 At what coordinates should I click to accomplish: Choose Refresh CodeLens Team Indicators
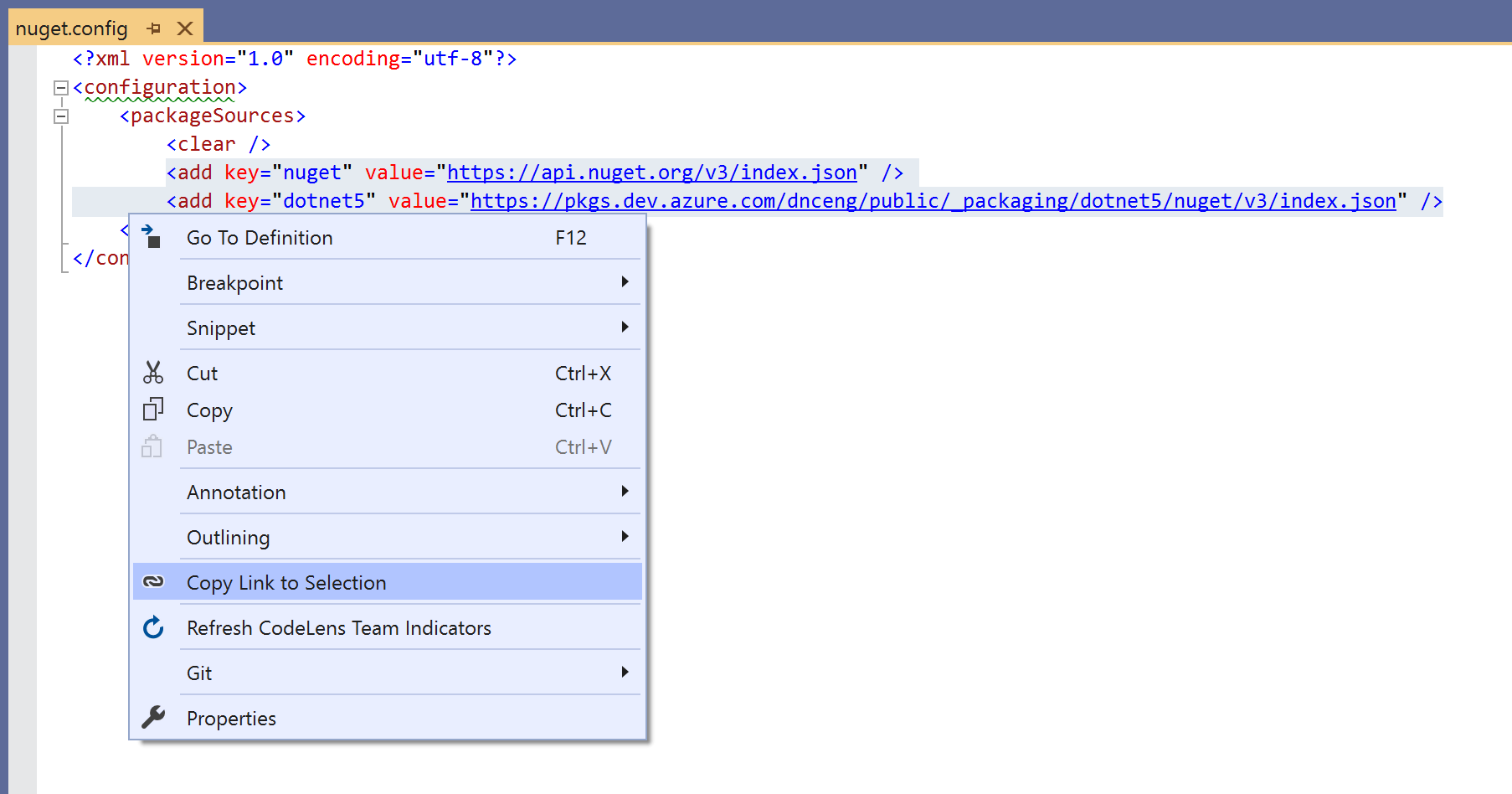(387, 628)
